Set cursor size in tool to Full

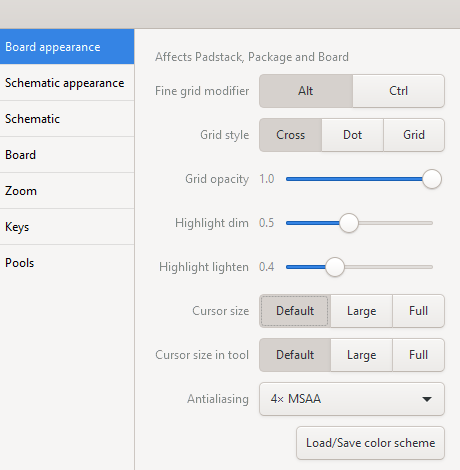[x=418, y=355]
